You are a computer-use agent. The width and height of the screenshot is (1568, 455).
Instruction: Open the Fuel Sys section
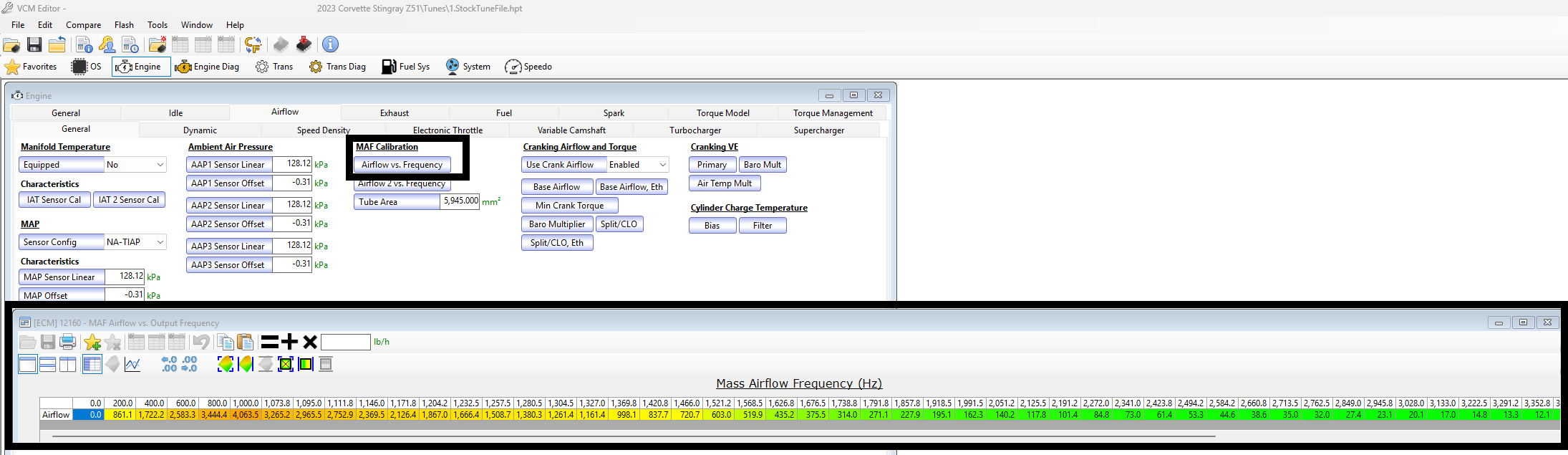click(405, 67)
